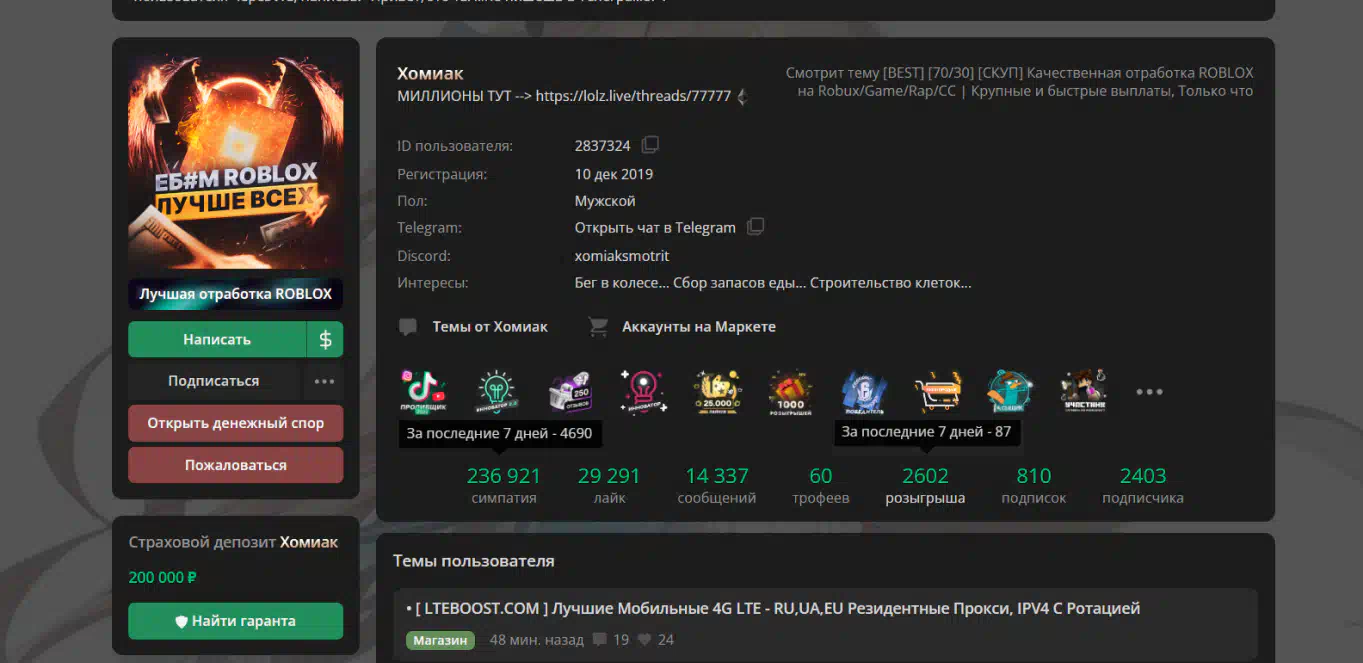Click the Магазин tag label
This screenshot has width=1363, height=663.
point(440,640)
